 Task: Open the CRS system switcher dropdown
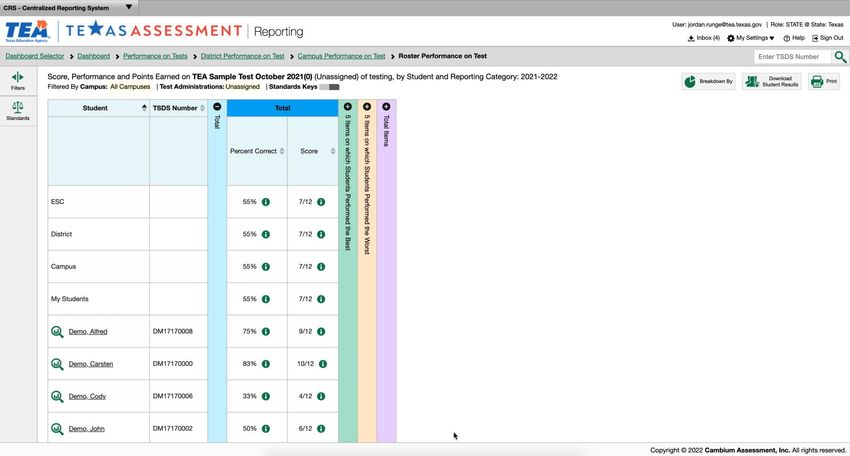pyautogui.click(x=128, y=7)
